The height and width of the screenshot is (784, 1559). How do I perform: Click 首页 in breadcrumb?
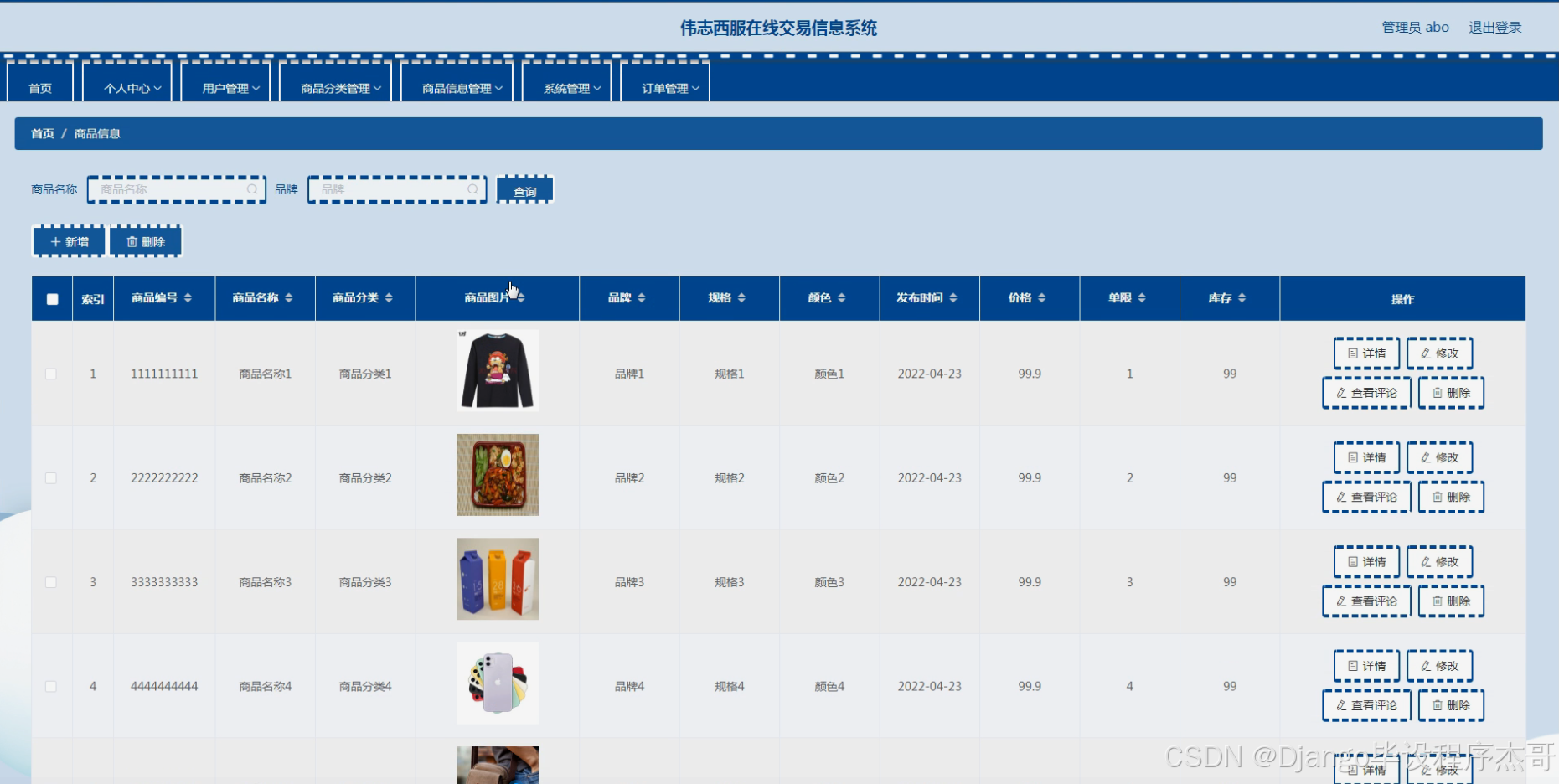[x=43, y=134]
